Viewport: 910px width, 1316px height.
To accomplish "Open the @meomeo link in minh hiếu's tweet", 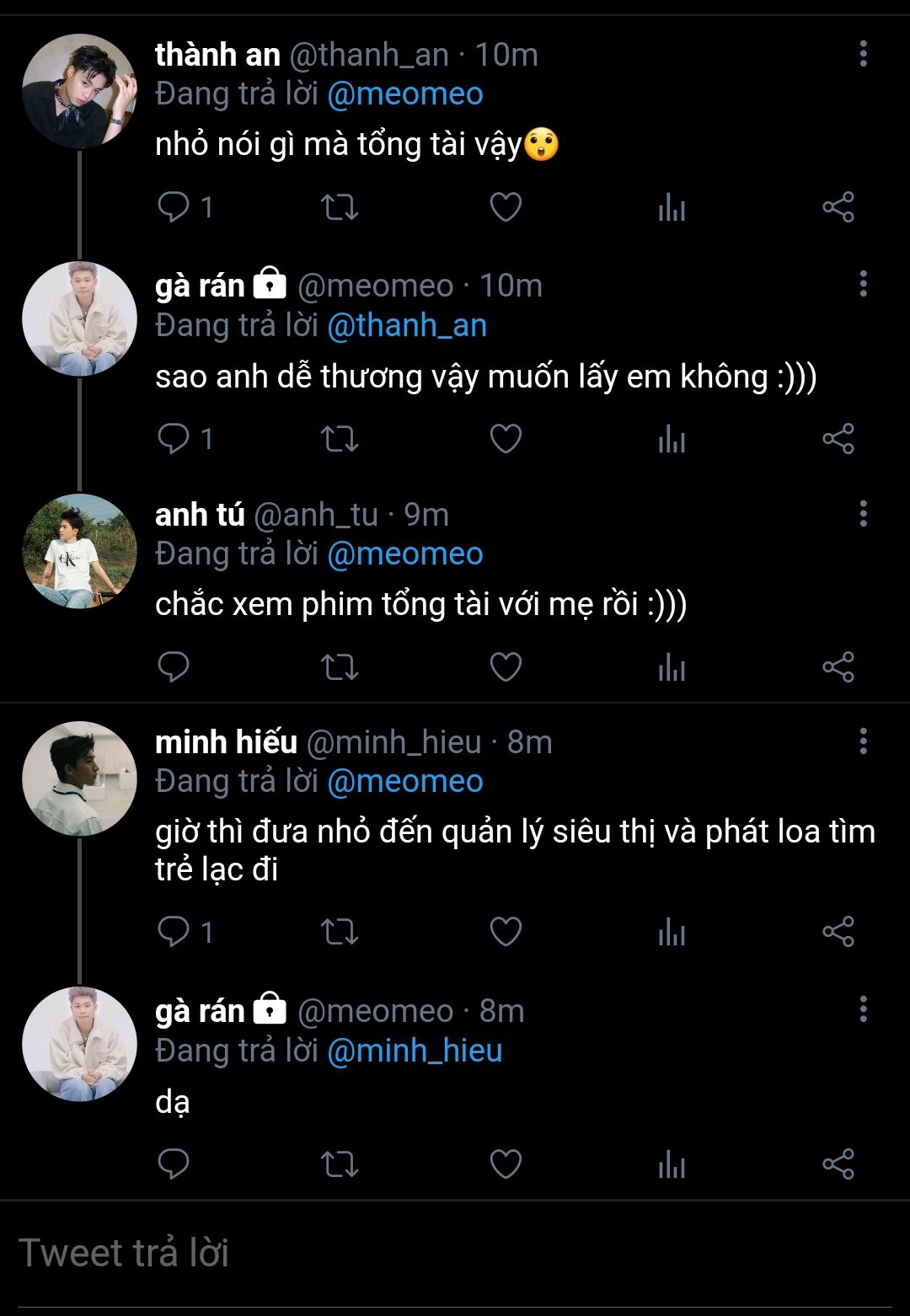I will [404, 782].
